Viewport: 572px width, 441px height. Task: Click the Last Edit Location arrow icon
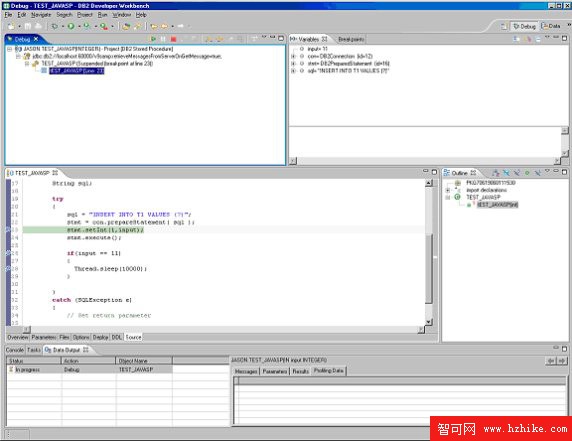click(154, 26)
